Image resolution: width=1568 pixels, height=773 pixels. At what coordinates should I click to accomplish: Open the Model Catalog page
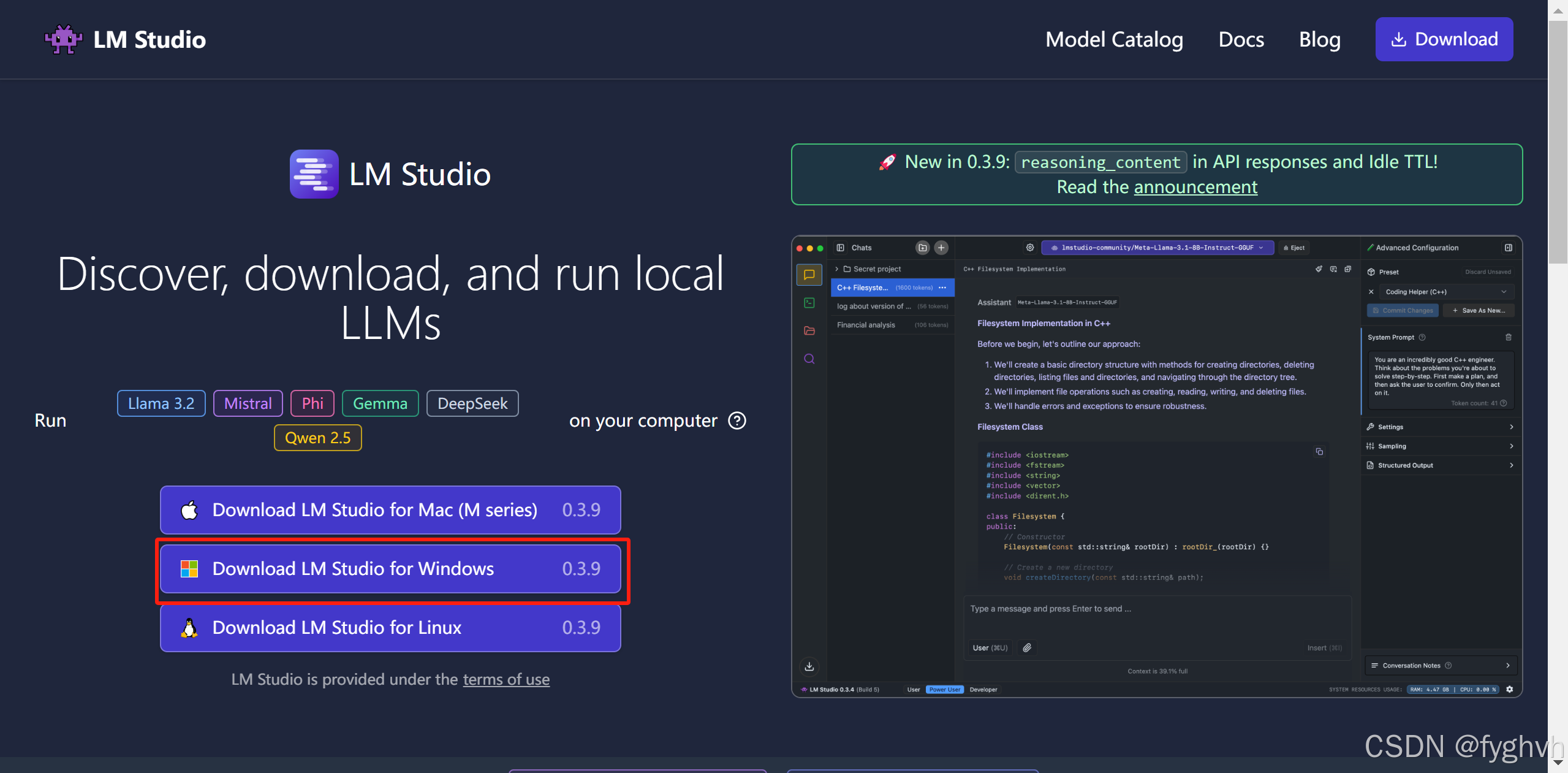[1113, 39]
